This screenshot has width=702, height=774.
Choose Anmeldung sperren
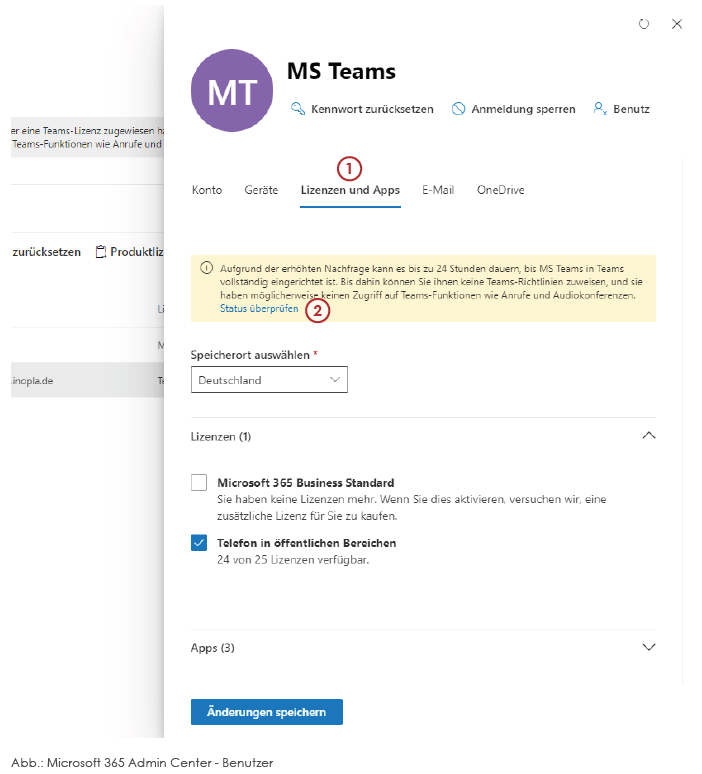523,109
